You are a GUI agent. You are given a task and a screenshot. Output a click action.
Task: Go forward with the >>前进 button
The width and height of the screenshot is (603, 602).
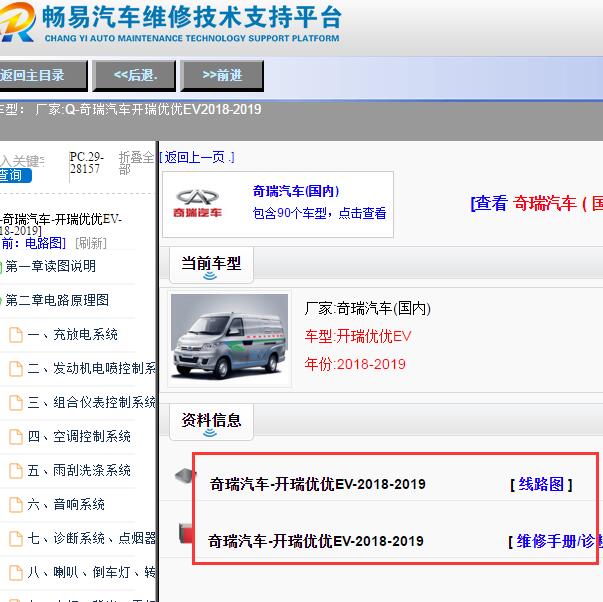(222, 75)
